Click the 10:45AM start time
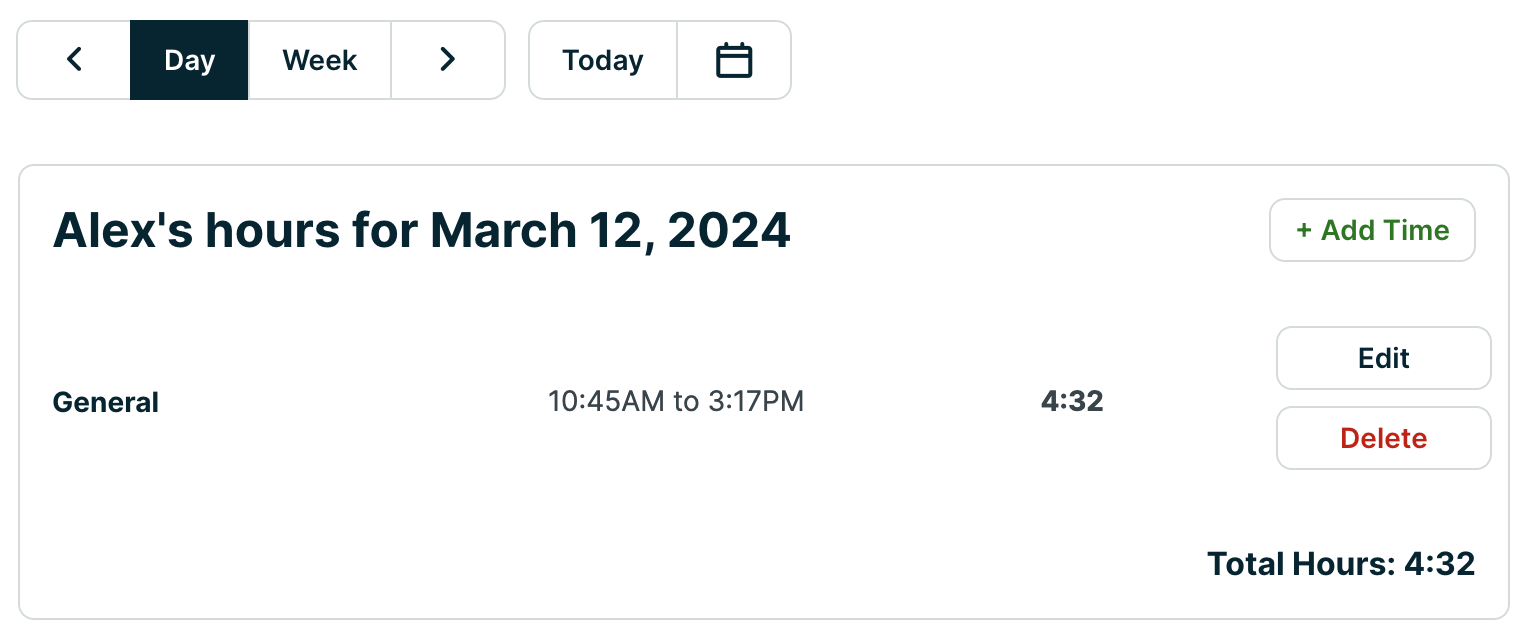Screen dimensions: 1522x632 606,402
